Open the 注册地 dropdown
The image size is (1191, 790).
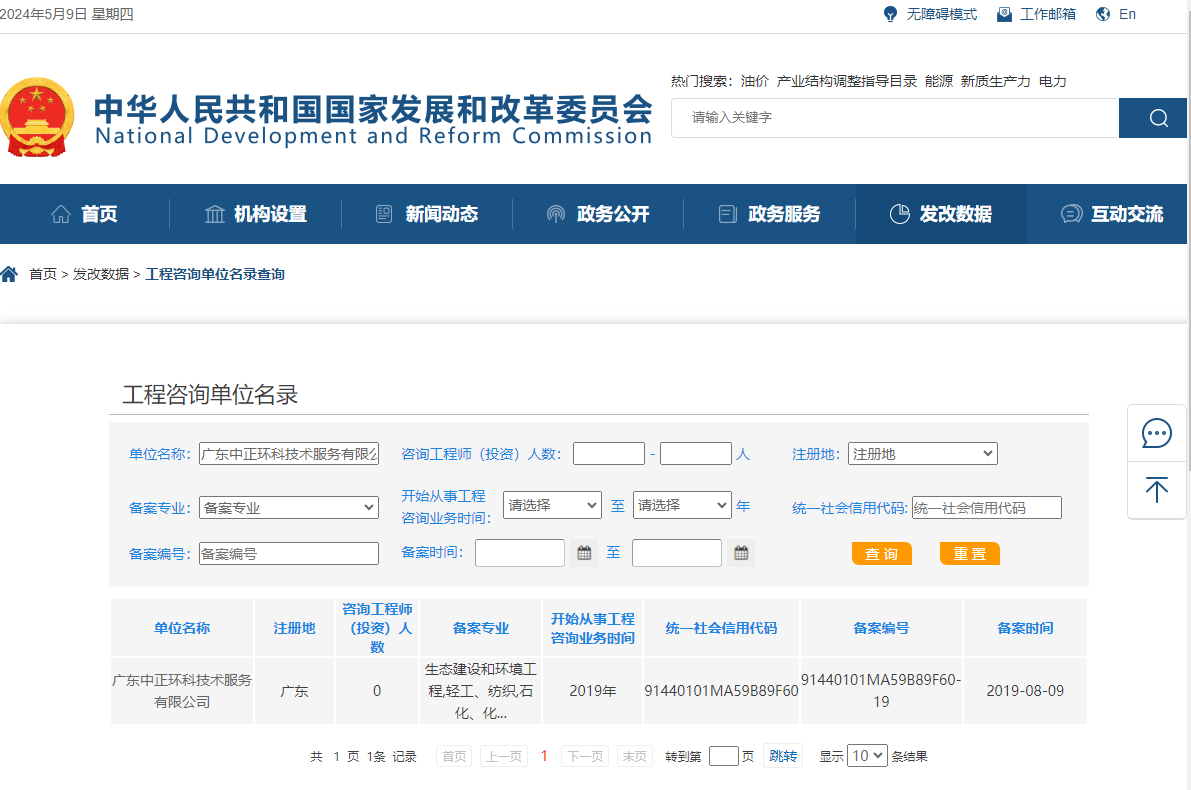pos(922,454)
